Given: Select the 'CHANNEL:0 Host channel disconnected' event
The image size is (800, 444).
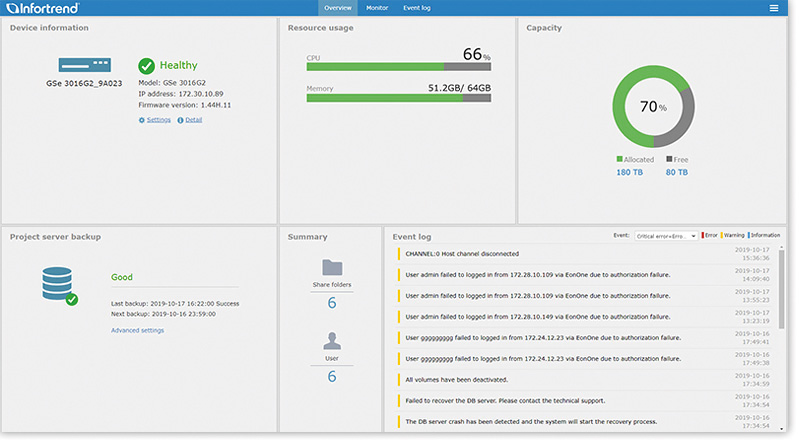Looking at the screenshot, I should 585,254.
